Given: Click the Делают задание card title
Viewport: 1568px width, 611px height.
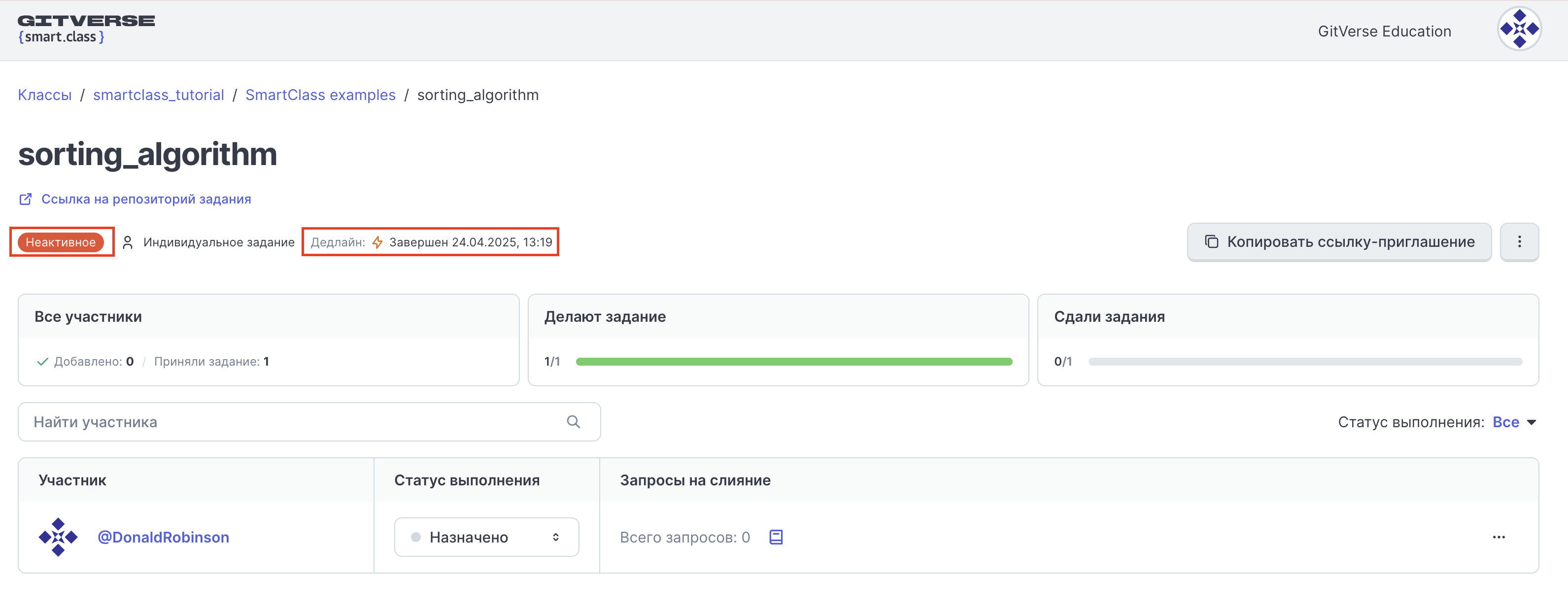Looking at the screenshot, I should coord(605,316).
